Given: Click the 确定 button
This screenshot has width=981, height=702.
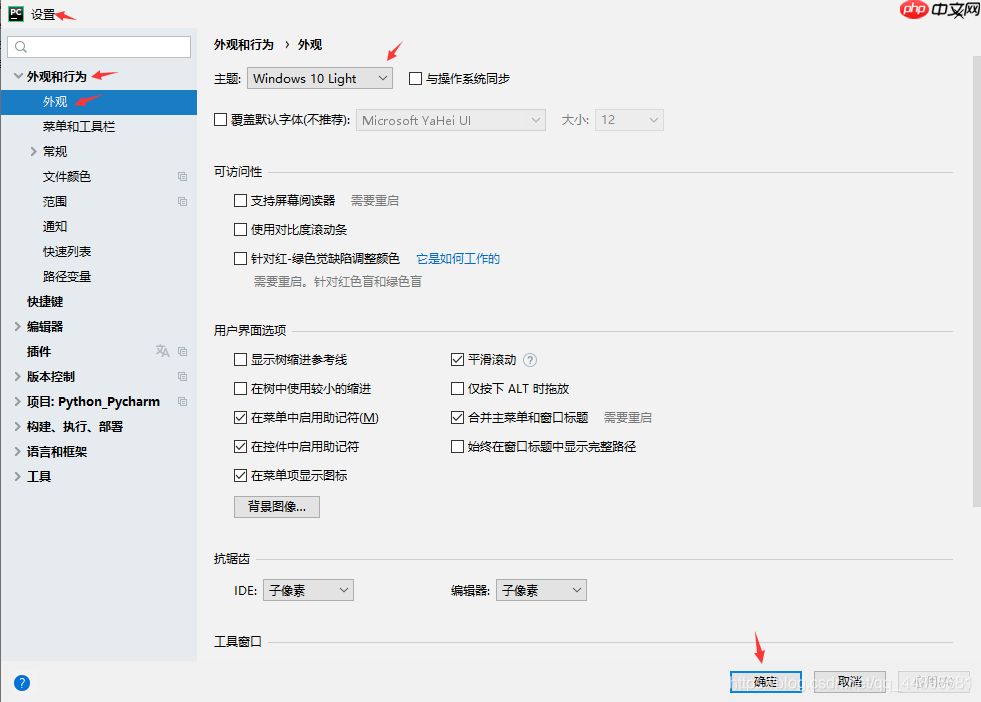Looking at the screenshot, I should [x=766, y=681].
